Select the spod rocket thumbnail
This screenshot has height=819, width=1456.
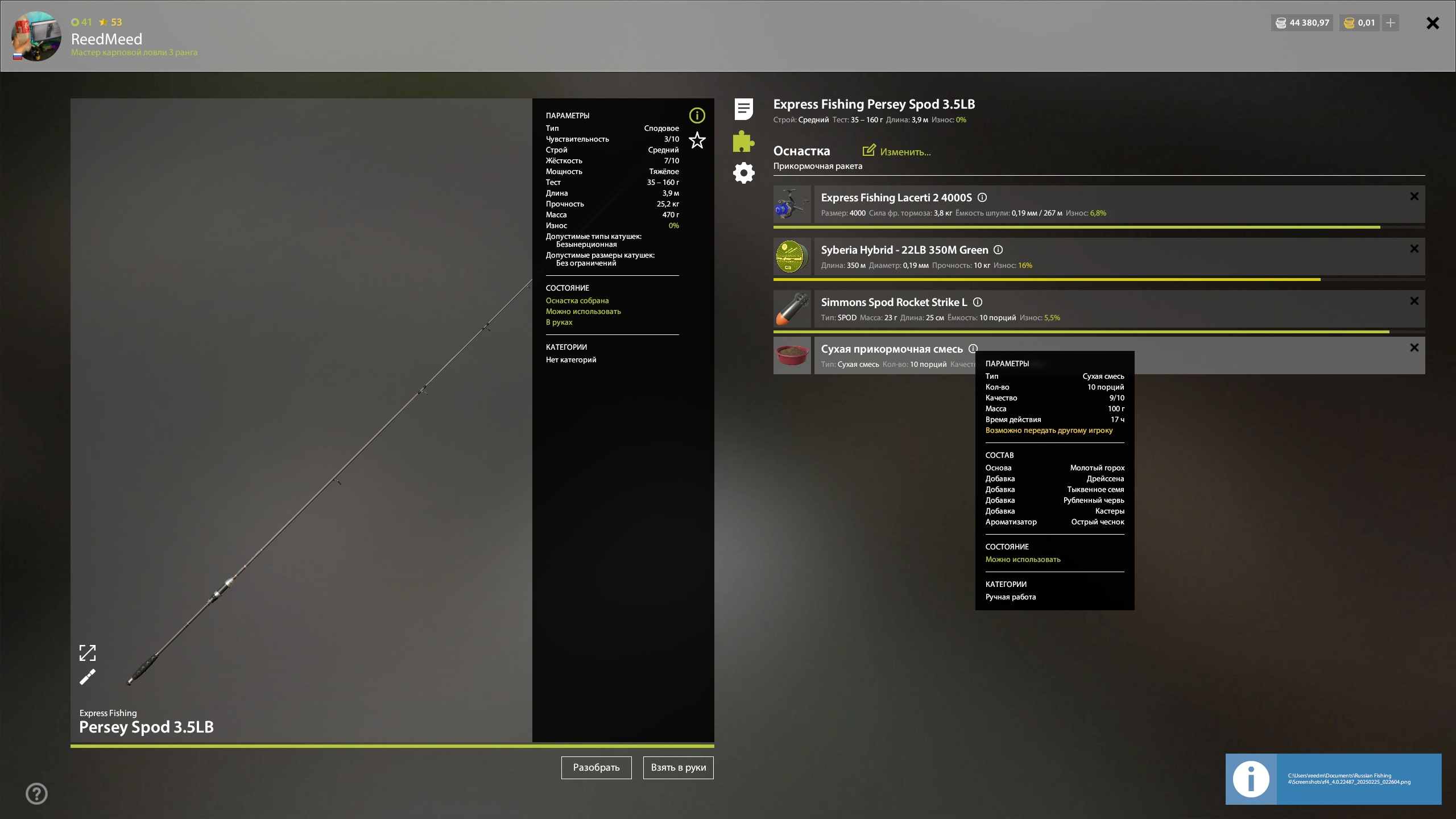pyautogui.click(x=792, y=309)
